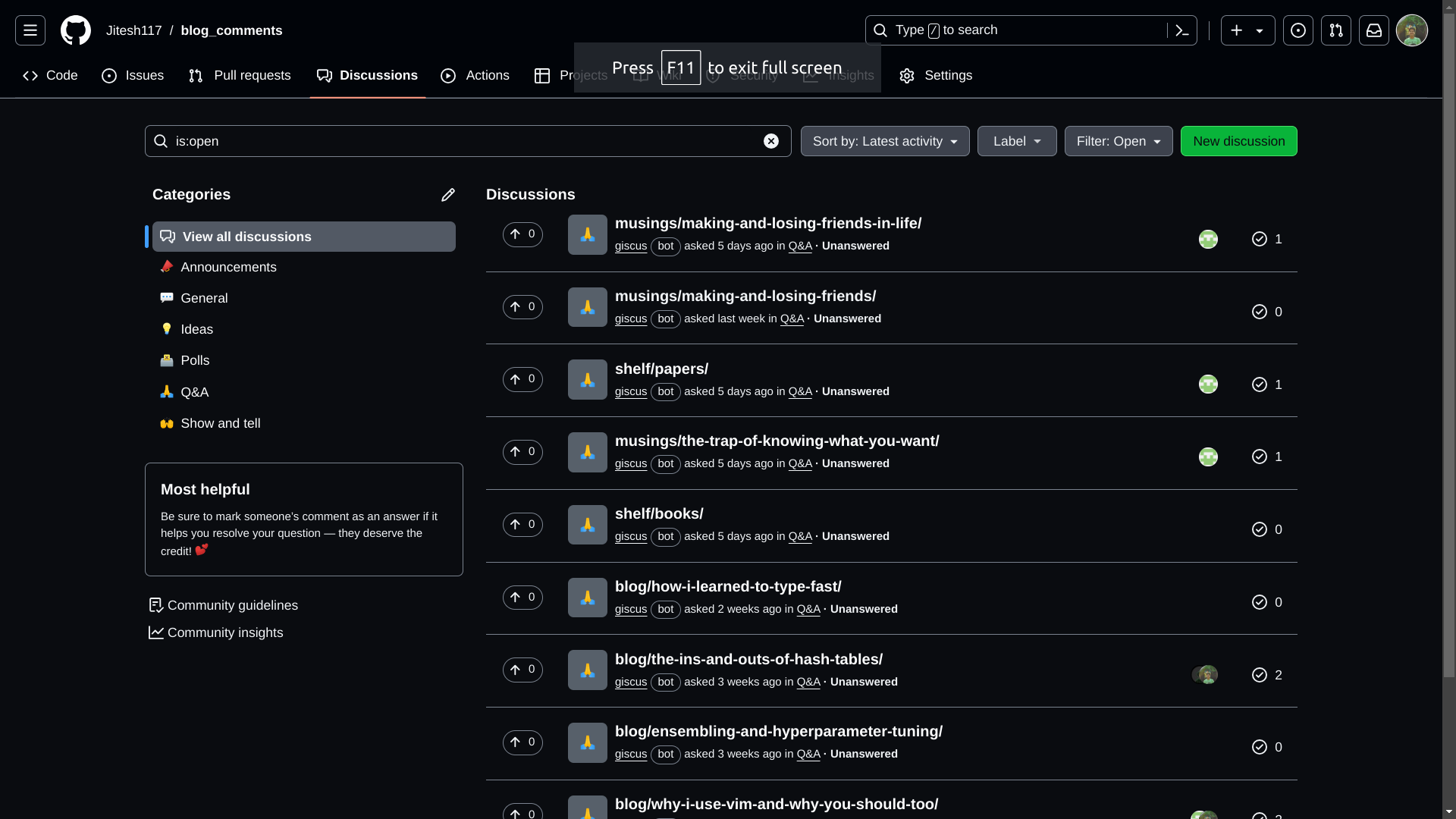The height and width of the screenshot is (819, 1456).
Task: Click the notifications bell icon
Action: point(1374,30)
